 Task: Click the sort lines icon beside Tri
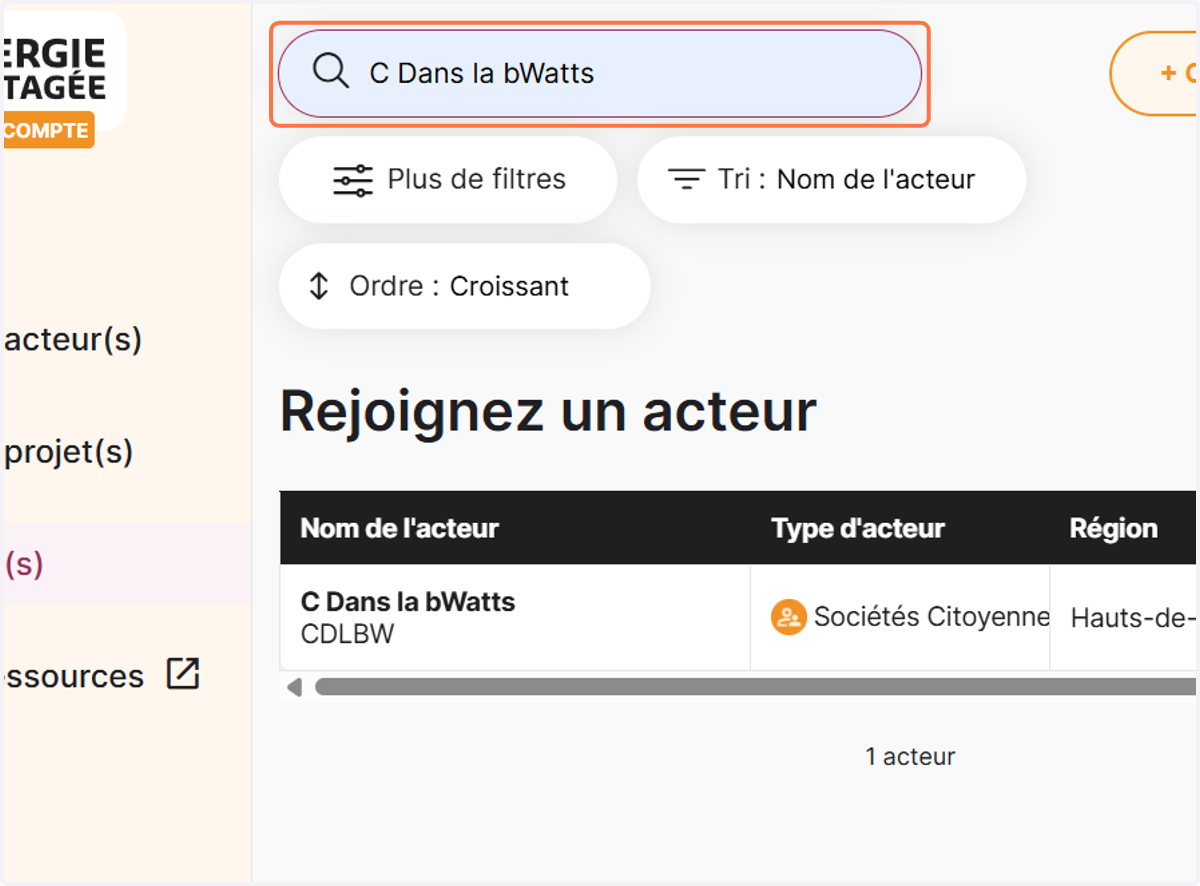coord(686,180)
